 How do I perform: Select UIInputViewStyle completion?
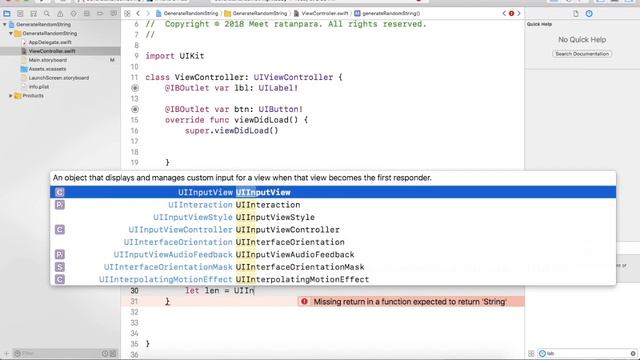333,217
